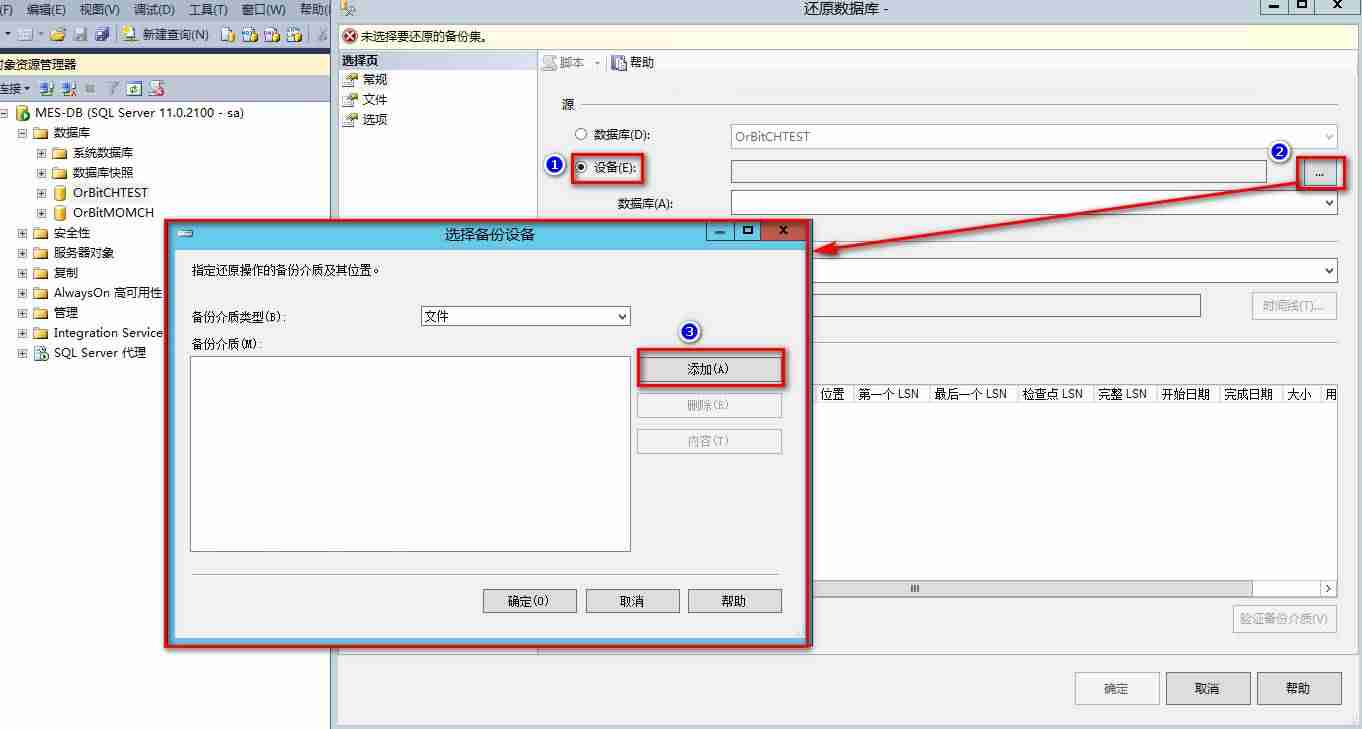Click 帮助 at bottom of 还原数据库 dialog
Image resolution: width=1362 pixels, height=729 pixels.
pyautogui.click(x=1298, y=688)
